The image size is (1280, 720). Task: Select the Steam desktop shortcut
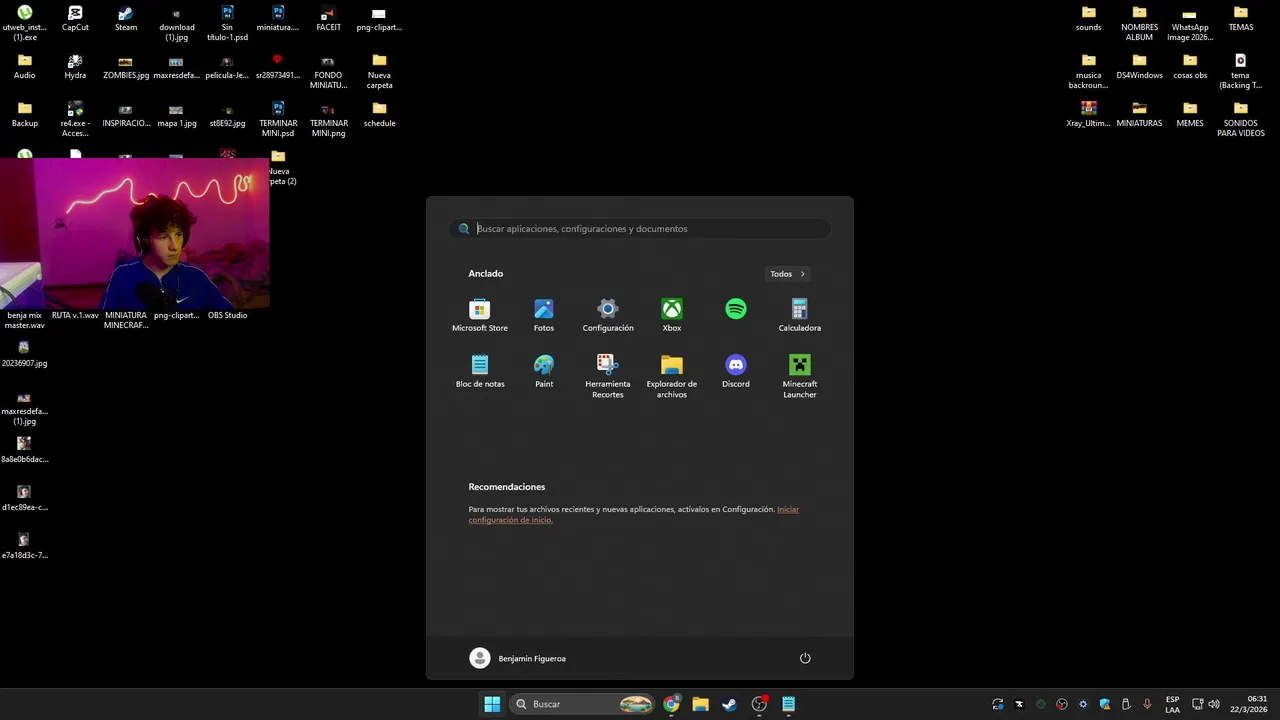click(x=126, y=19)
